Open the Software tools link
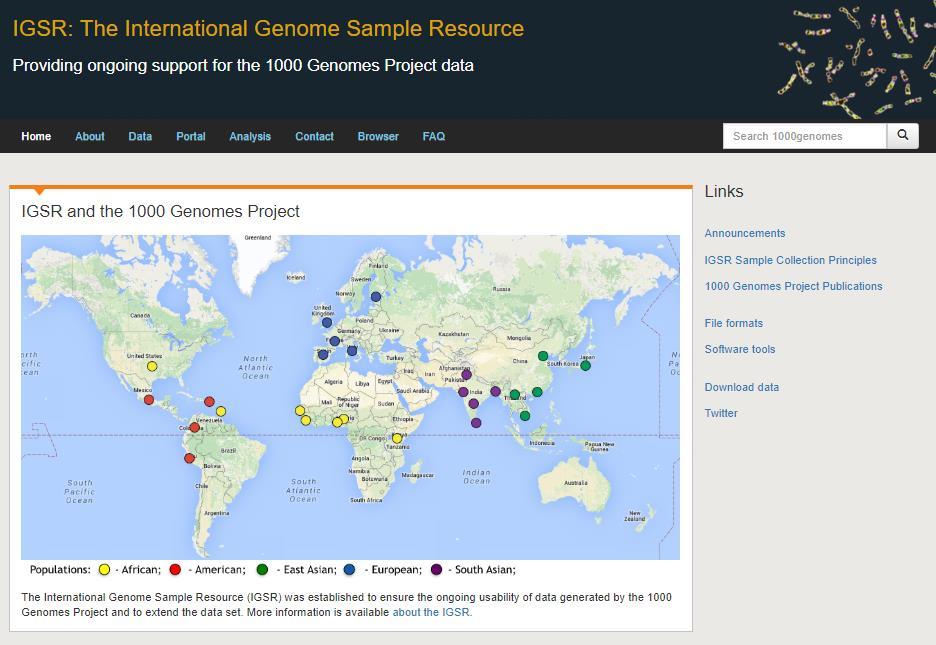This screenshot has height=645, width=936. [740, 350]
